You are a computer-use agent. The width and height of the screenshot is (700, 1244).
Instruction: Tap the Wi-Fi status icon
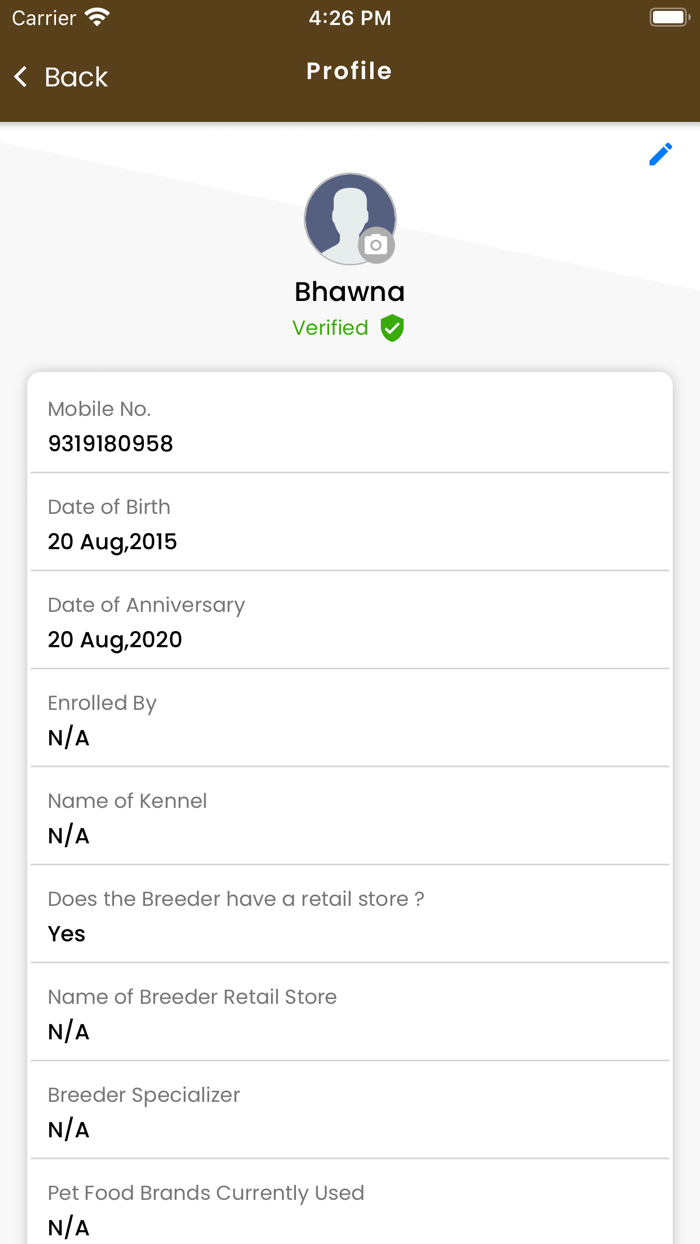pos(97,18)
